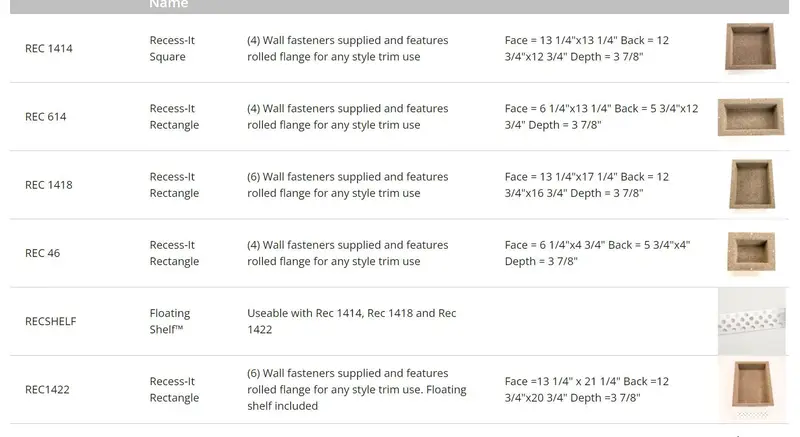This screenshot has width=800, height=437.
Task: Select the REC 1418 model number
Action: pos(49,185)
